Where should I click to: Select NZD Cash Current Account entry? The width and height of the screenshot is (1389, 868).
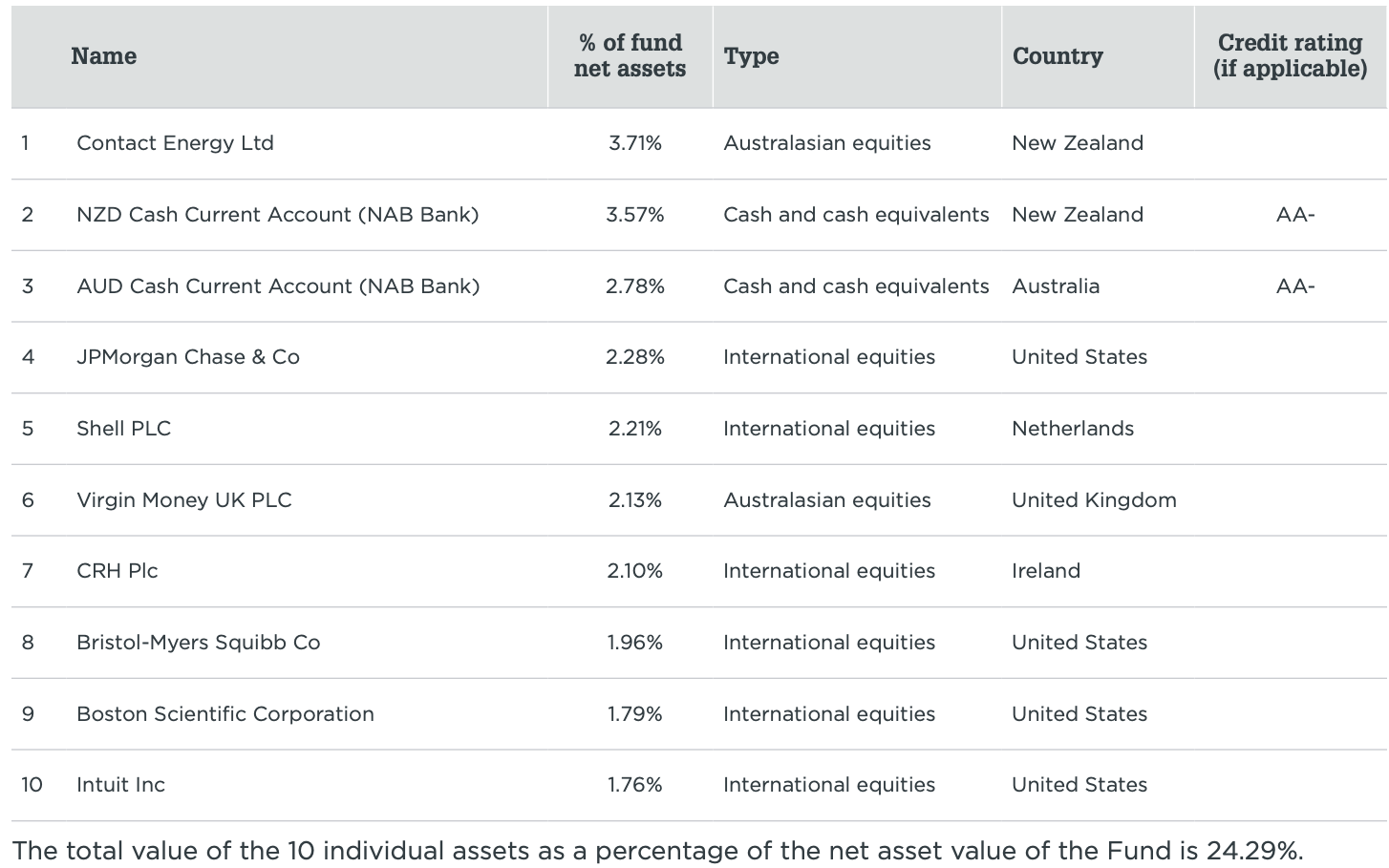(277, 215)
